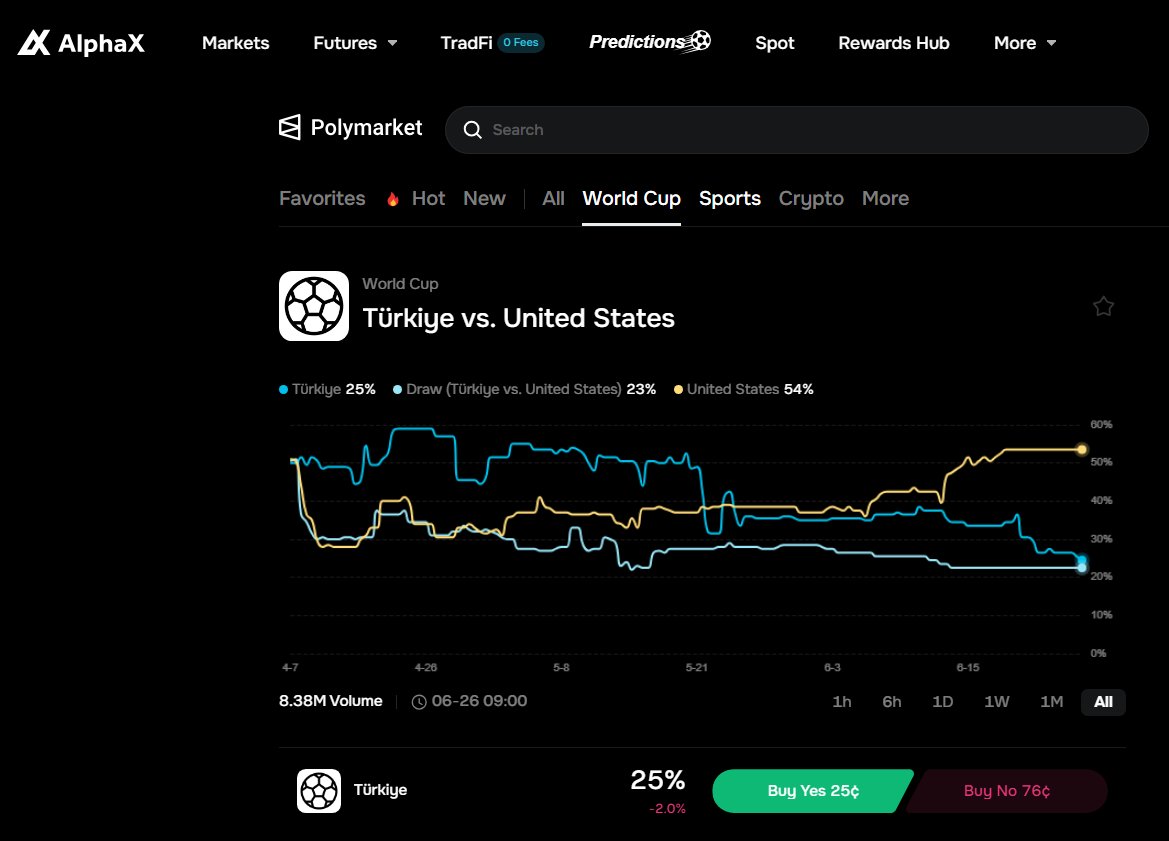Click the Polymarket logo icon
Image resolution: width=1169 pixels, height=841 pixels.
[x=290, y=127]
